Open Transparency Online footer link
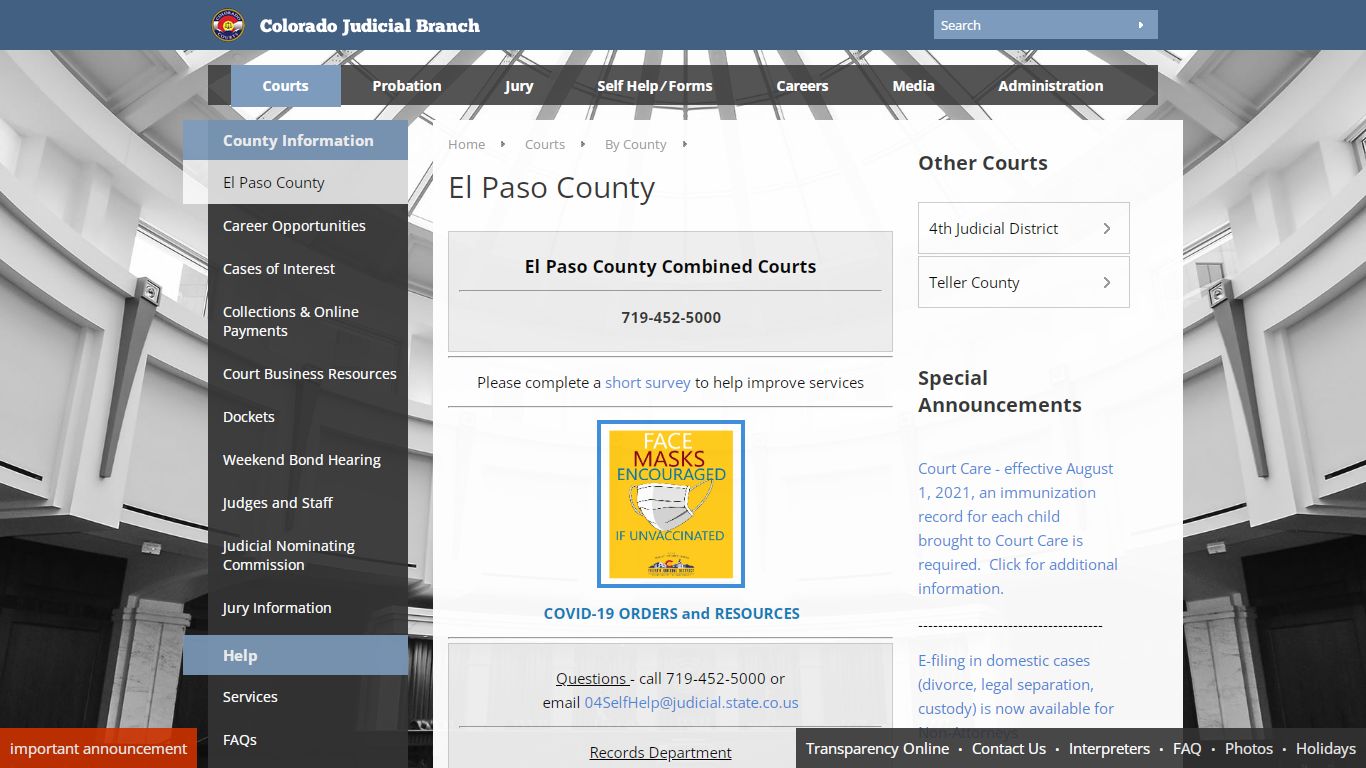This screenshot has height=768, width=1366. pyautogui.click(x=877, y=748)
